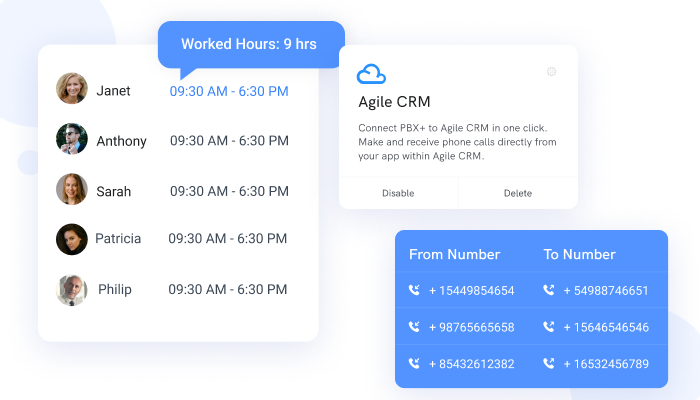Screen dimensions: 700x400
Task: Click Sarah's 09:30 AM - 6:30 PM shift
Action: pos(229,191)
